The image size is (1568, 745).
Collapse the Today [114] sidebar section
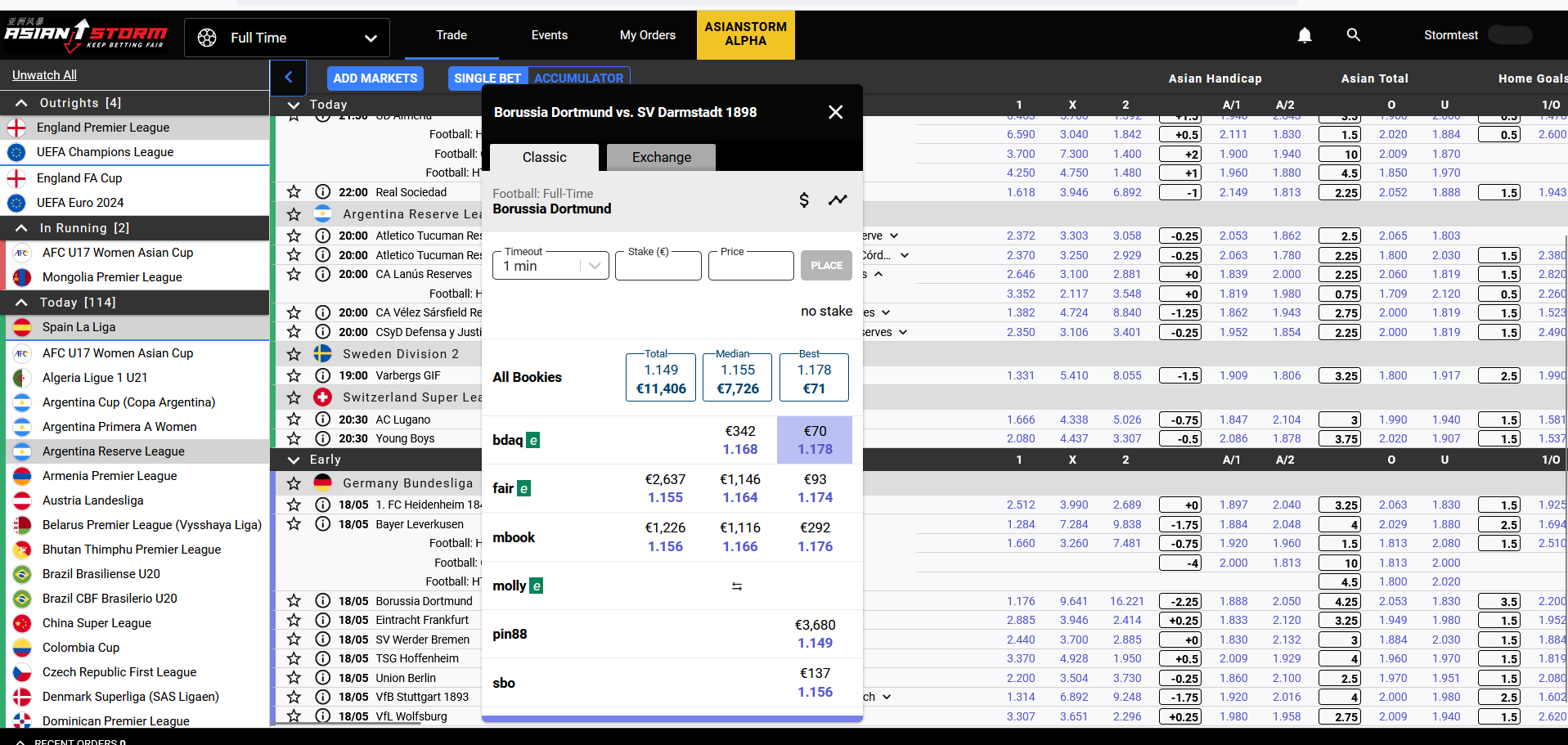[21, 303]
